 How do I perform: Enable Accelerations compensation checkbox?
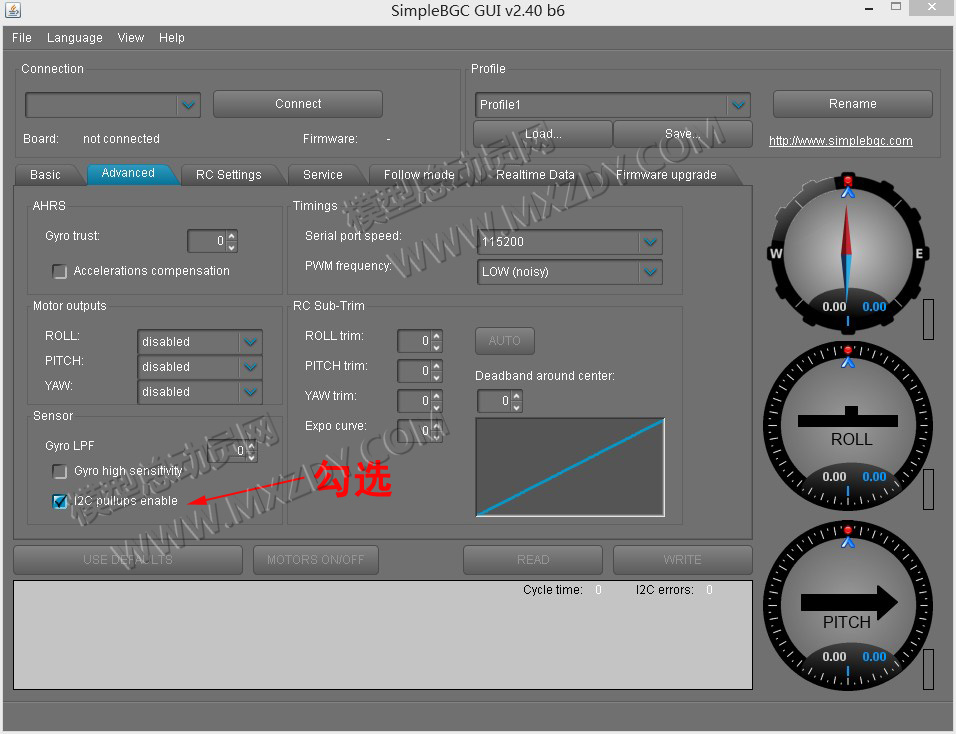tap(60, 271)
